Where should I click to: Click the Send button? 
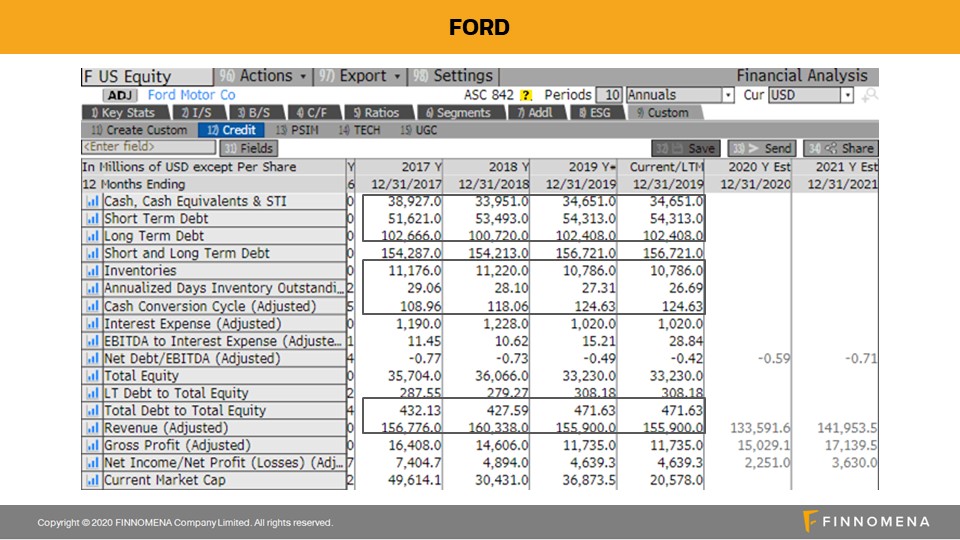(x=762, y=148)
